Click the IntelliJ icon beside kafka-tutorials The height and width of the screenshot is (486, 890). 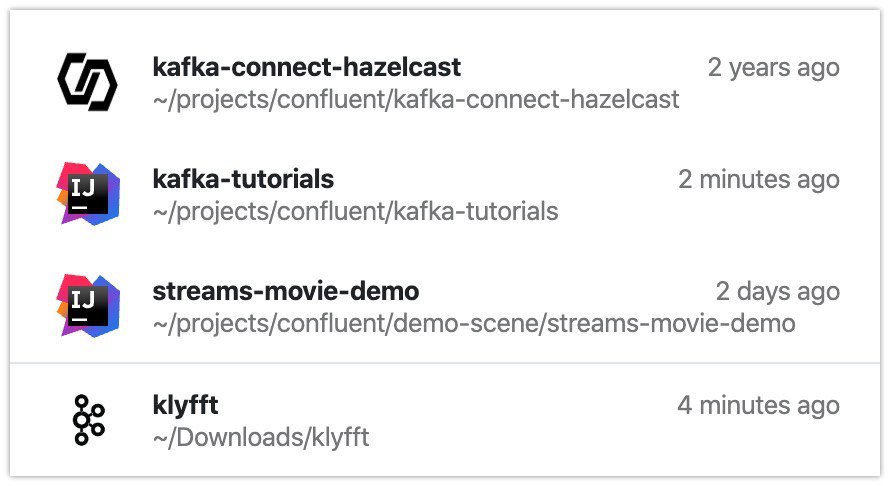[x=88, y=194]
